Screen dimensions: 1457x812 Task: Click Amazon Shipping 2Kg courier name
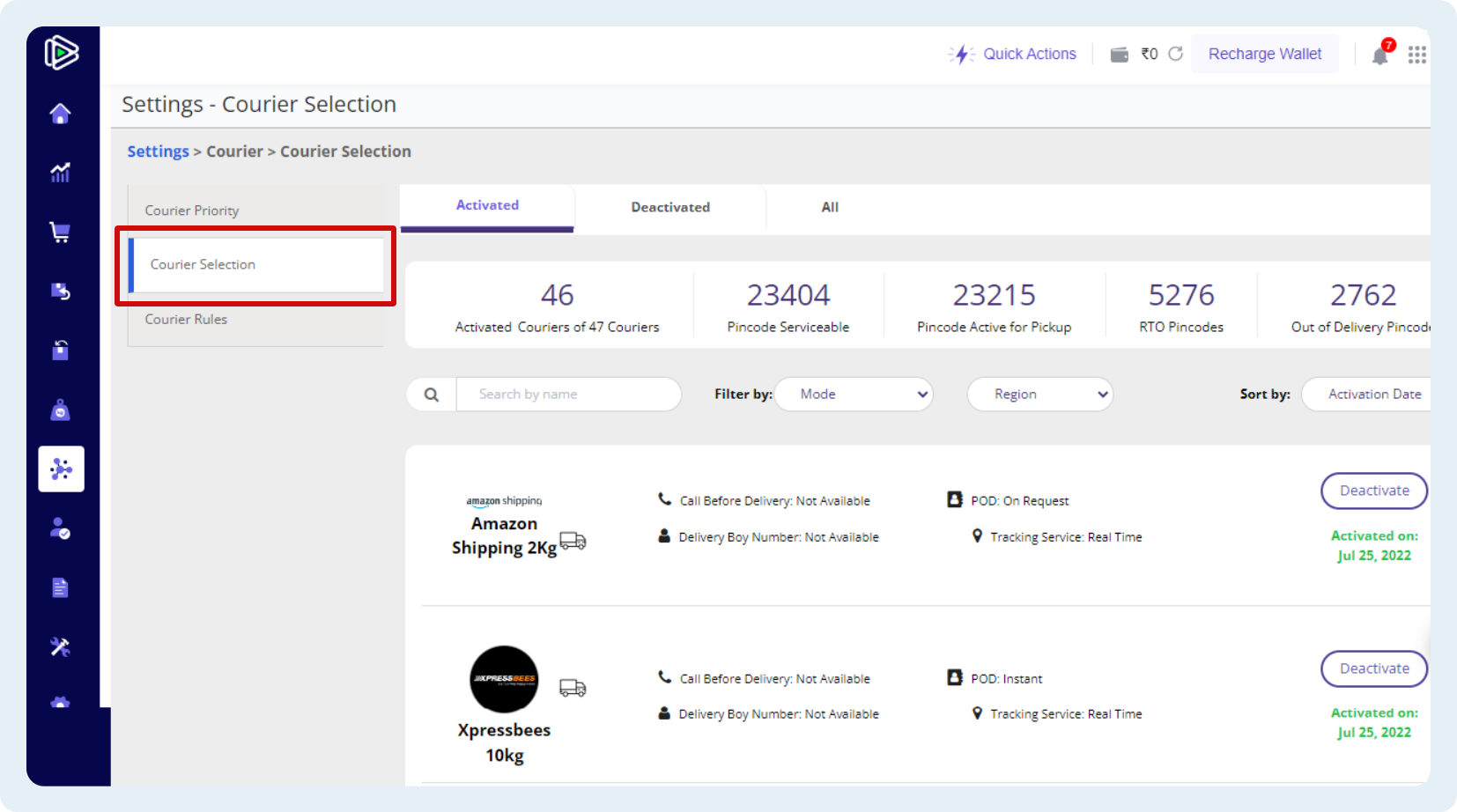[504, 535]
